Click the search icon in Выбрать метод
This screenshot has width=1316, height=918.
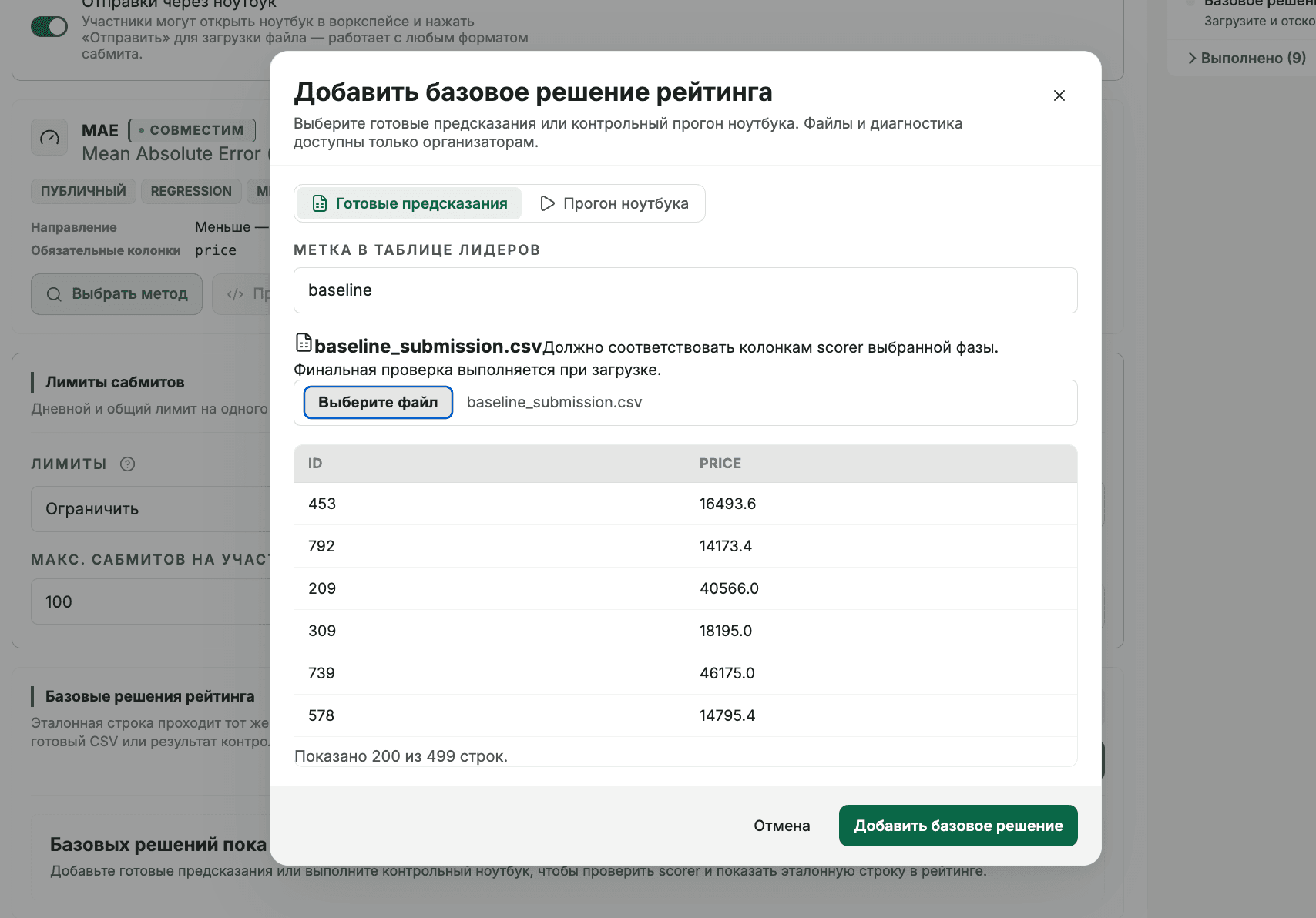click(x=54, y=294)
